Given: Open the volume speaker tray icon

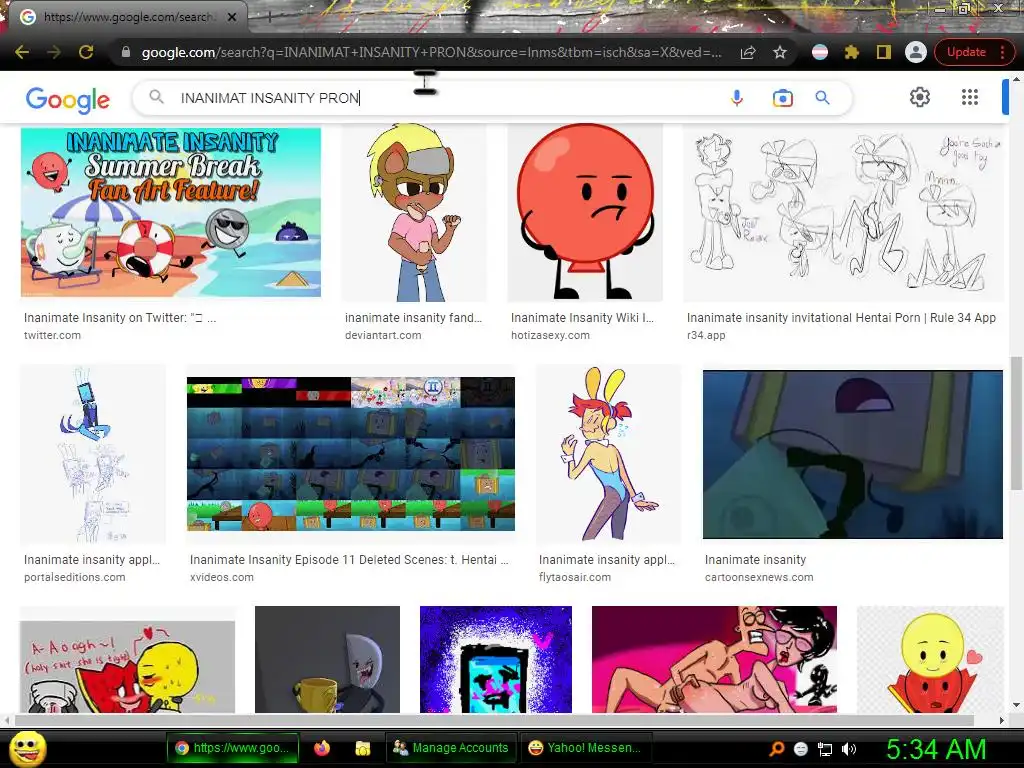Looking at the screenshot, I should point(849,749).
